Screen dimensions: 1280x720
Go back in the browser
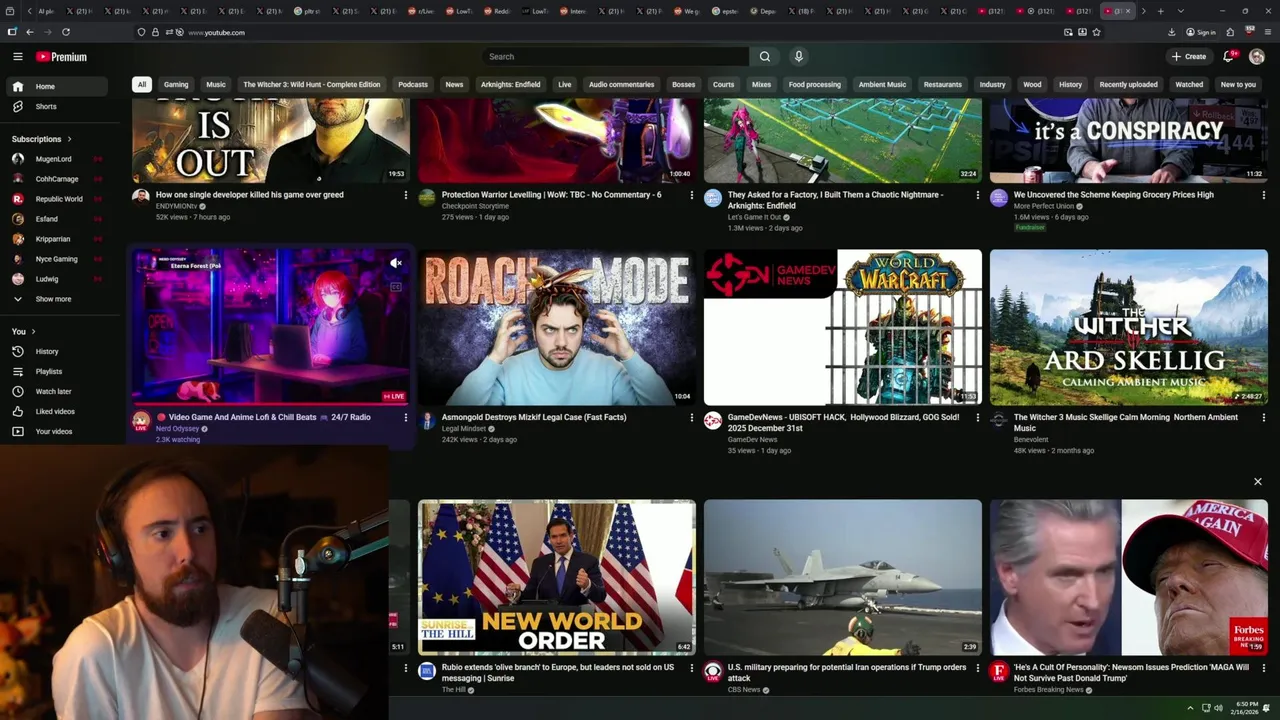tap(29, 32)
